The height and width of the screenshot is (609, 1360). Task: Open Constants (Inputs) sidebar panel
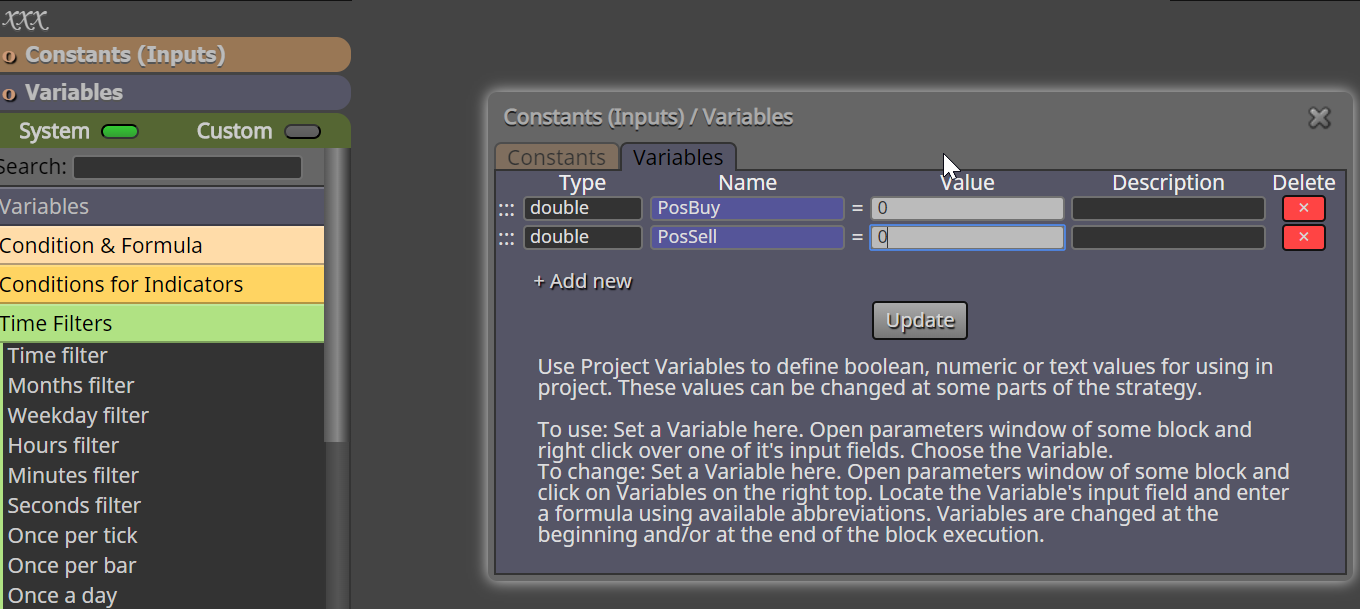coord(175,55)
